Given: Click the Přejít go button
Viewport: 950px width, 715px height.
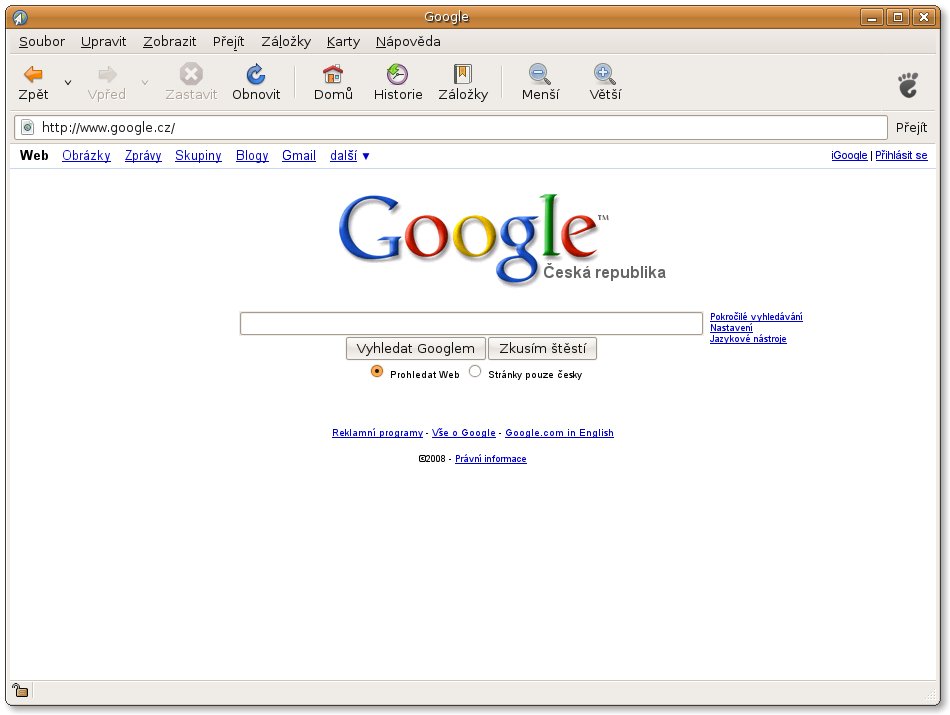Looking at the screenshot, I should (911, 127).
